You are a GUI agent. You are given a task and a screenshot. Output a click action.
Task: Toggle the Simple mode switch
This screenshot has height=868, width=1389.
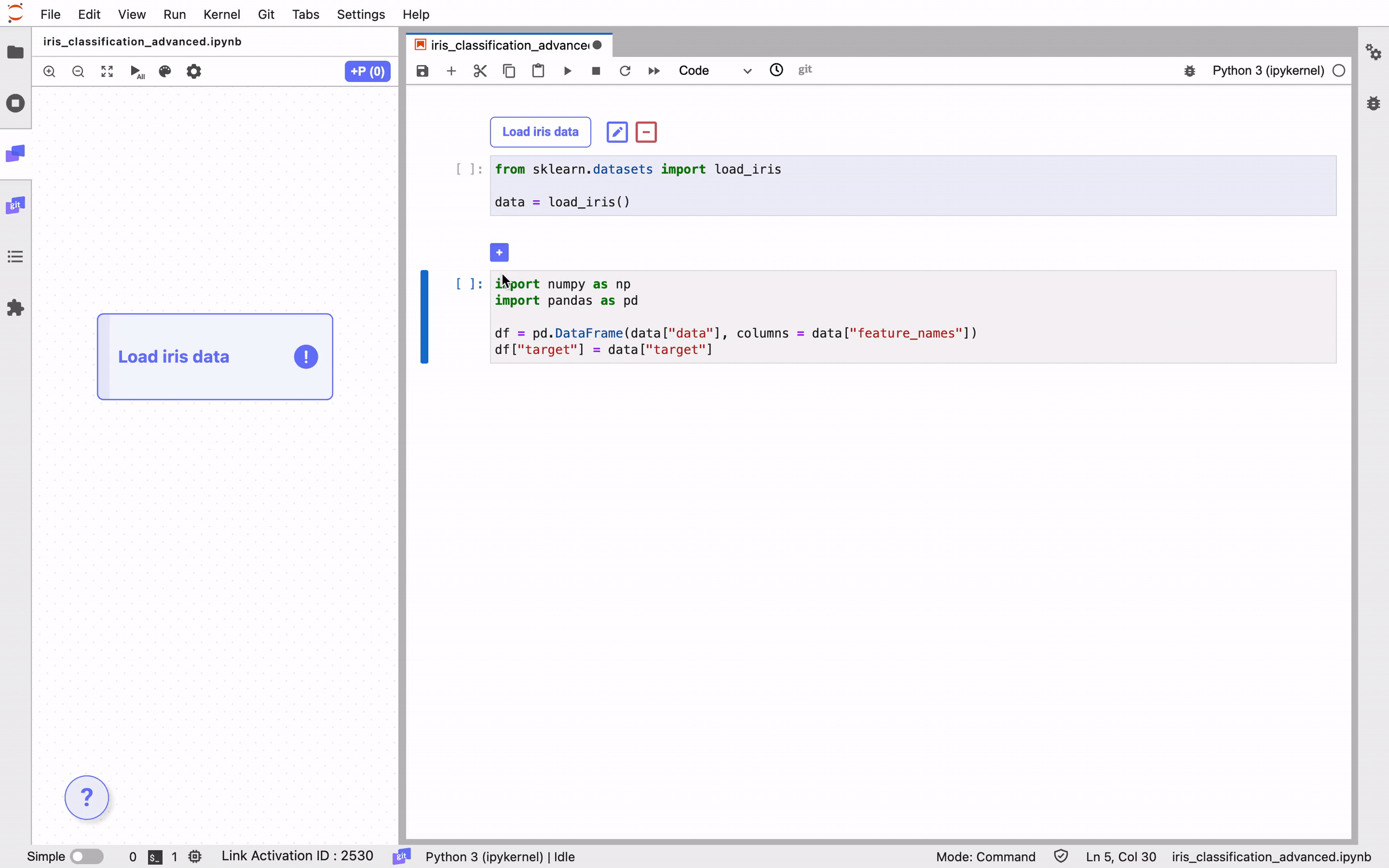point(87,856)
